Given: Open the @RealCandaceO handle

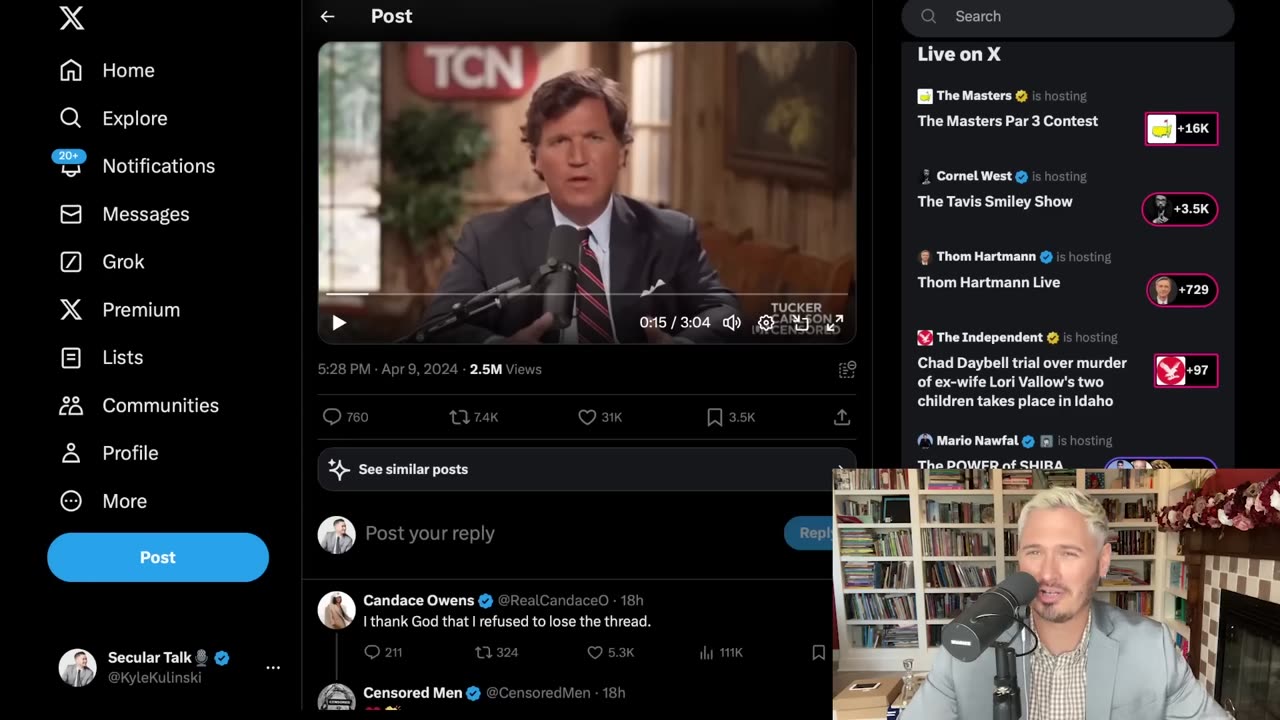Looking at the screenshot, I should point(553,600).
